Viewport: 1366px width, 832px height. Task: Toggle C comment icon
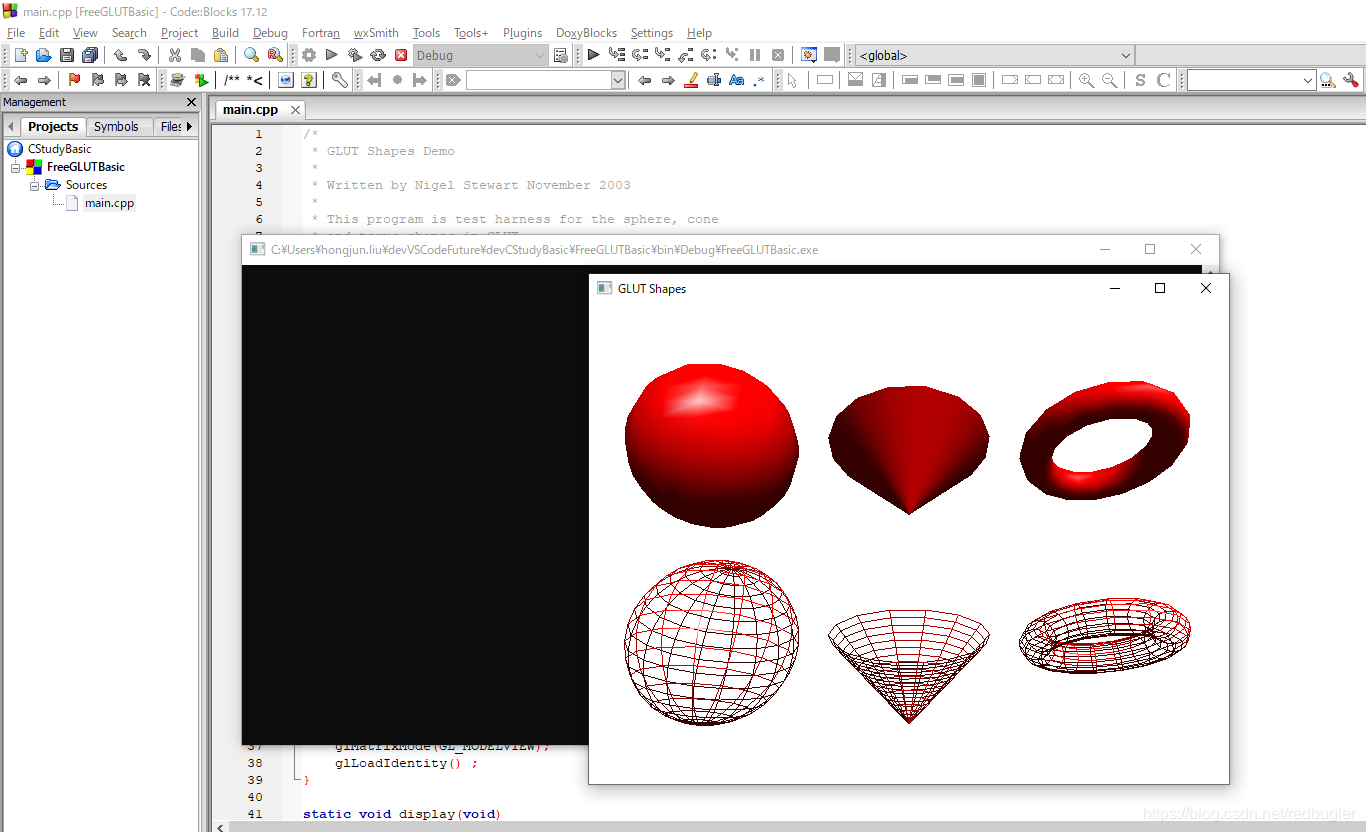pos(1163,80)
